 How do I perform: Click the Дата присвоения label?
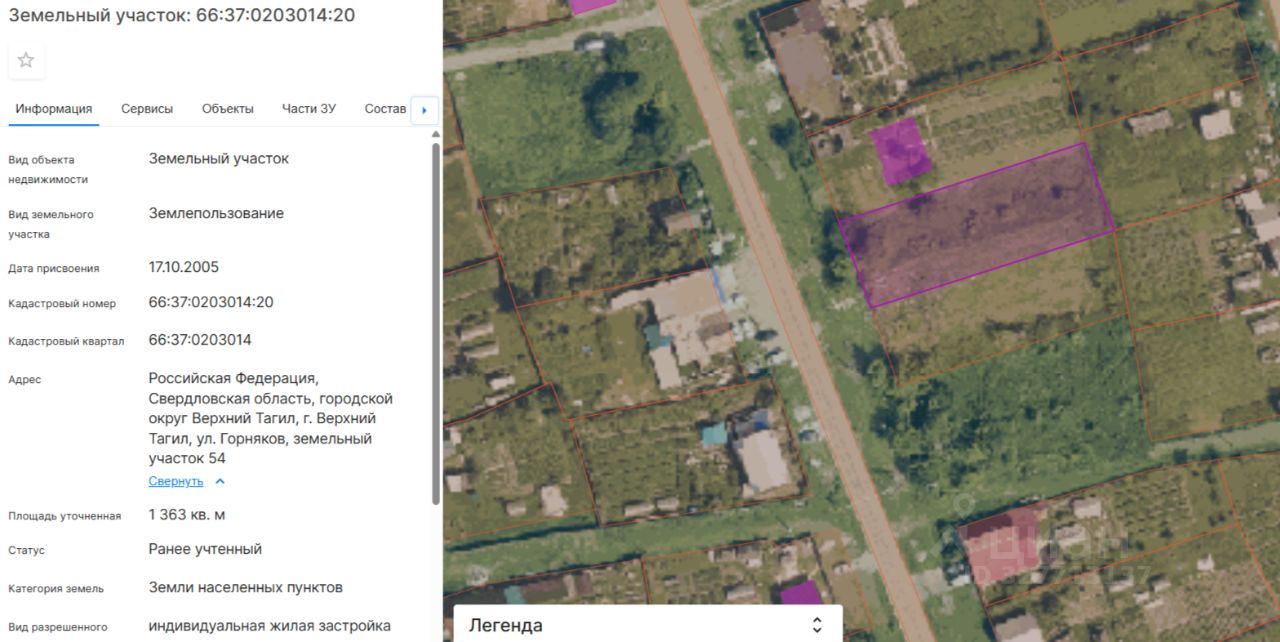54,269
